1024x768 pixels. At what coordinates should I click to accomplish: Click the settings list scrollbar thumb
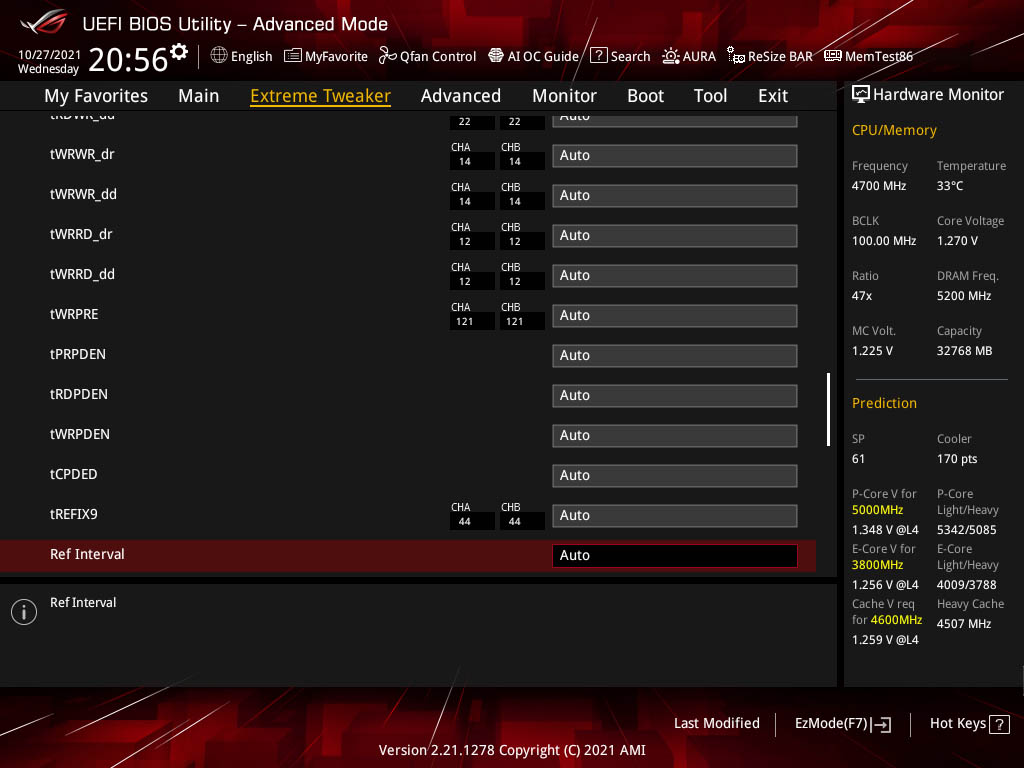pyautogui.click(x=828, y=409)
